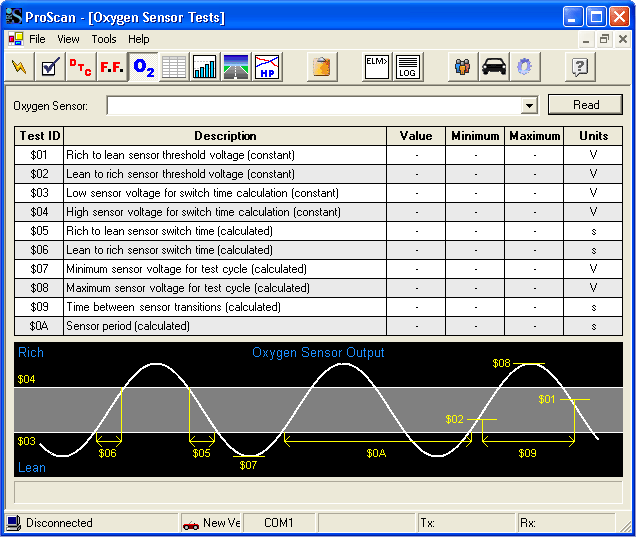
Task: Open the gear settings icon
Action: coord(524,67)
